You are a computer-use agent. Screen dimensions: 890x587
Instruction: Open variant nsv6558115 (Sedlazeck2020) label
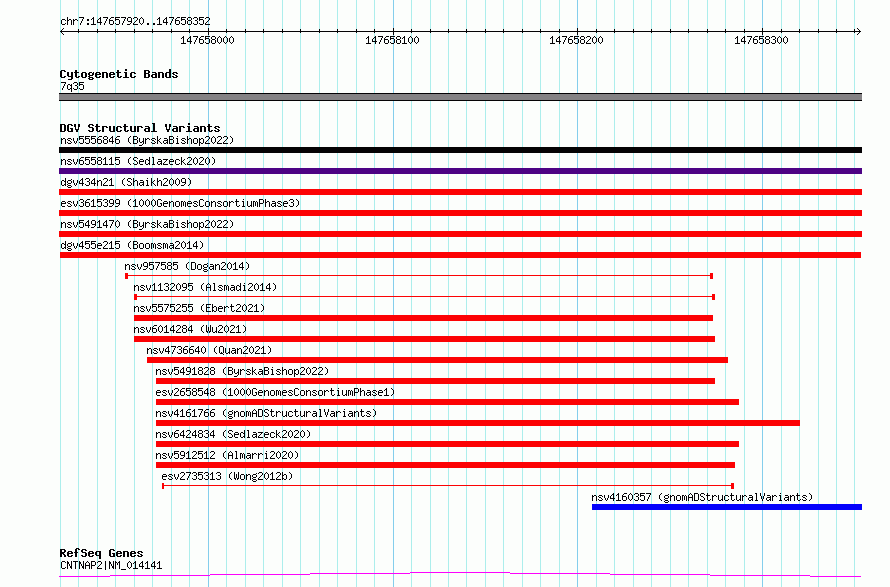[x=138, y=161]
